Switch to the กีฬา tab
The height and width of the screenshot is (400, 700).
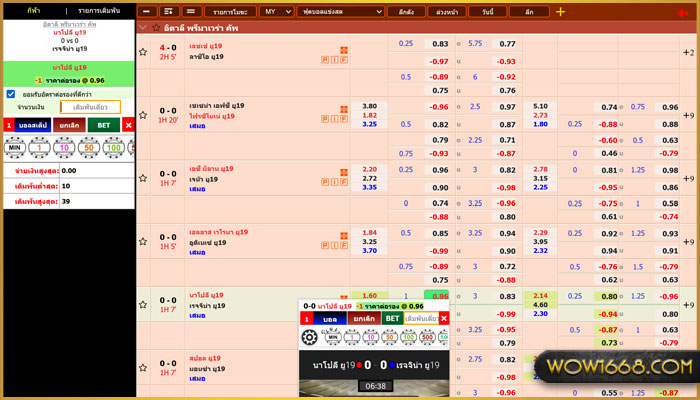click(34, 8)
